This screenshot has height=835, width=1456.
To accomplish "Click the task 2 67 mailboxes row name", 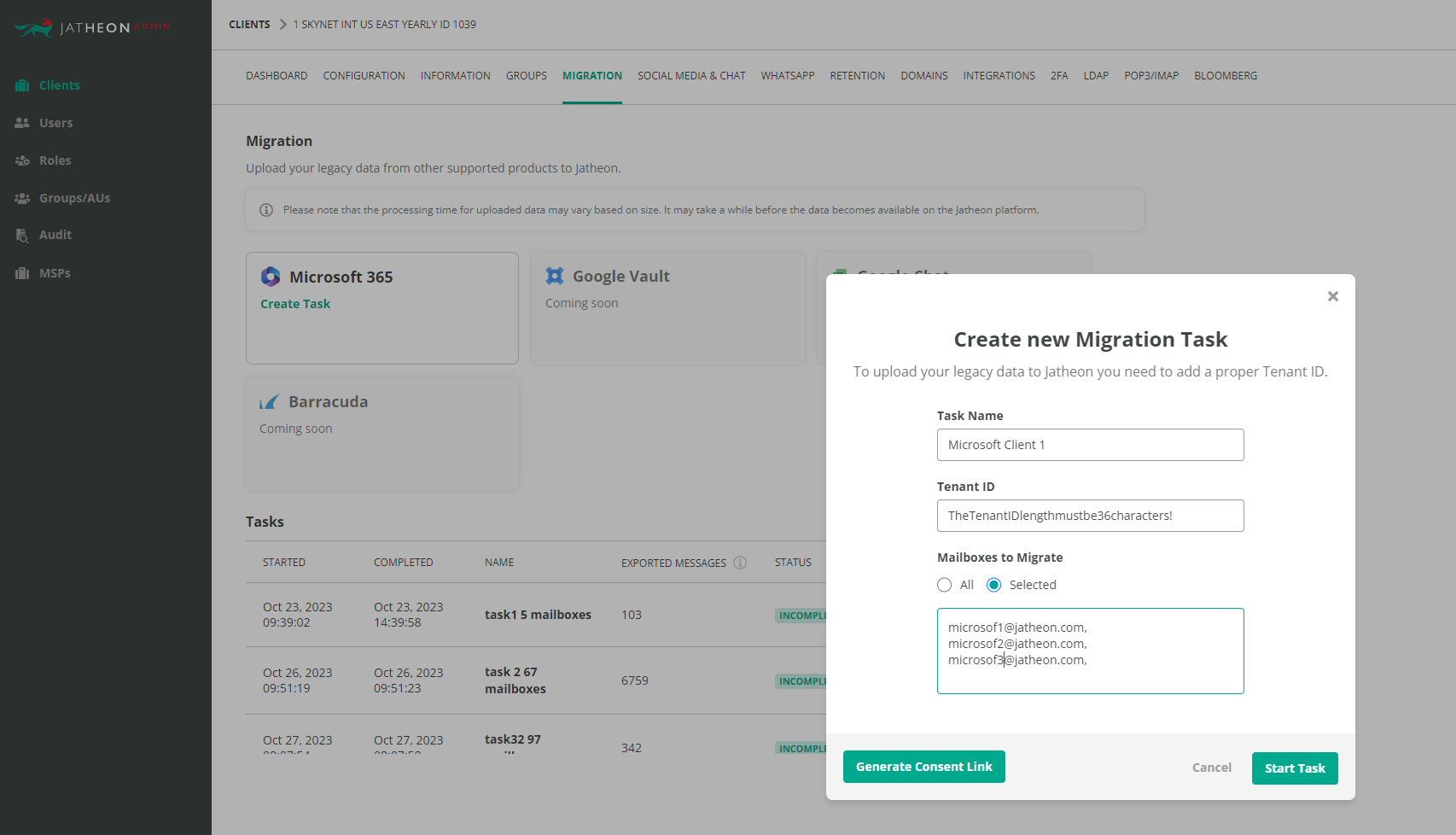I will coord(515,680).
